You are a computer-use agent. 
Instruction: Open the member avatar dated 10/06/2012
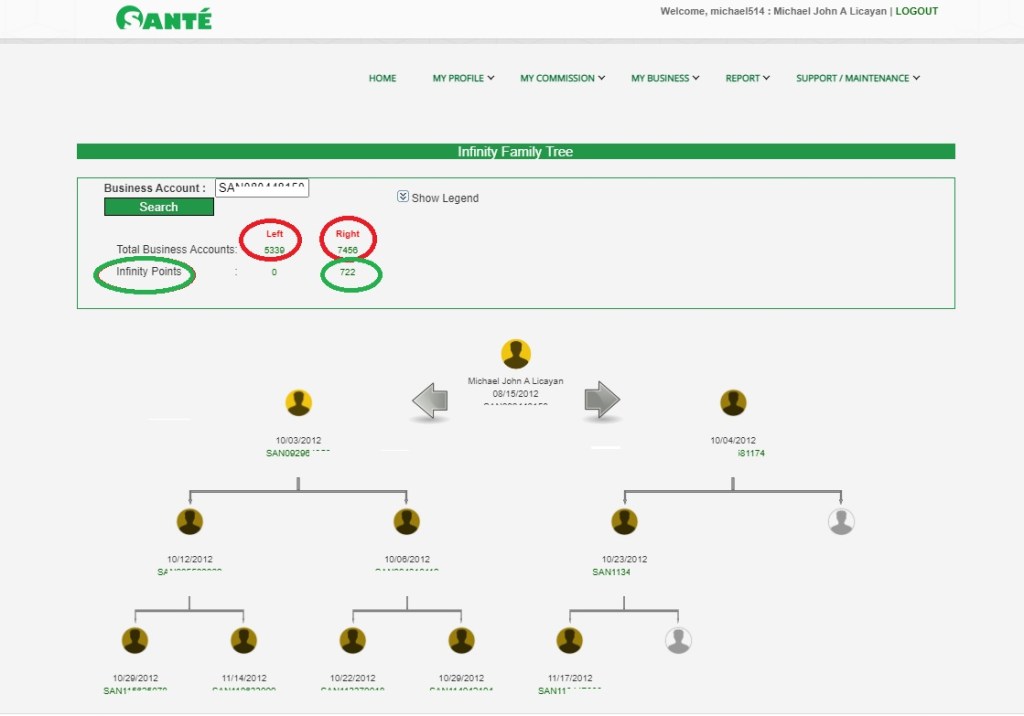click(x=406, y=521)
